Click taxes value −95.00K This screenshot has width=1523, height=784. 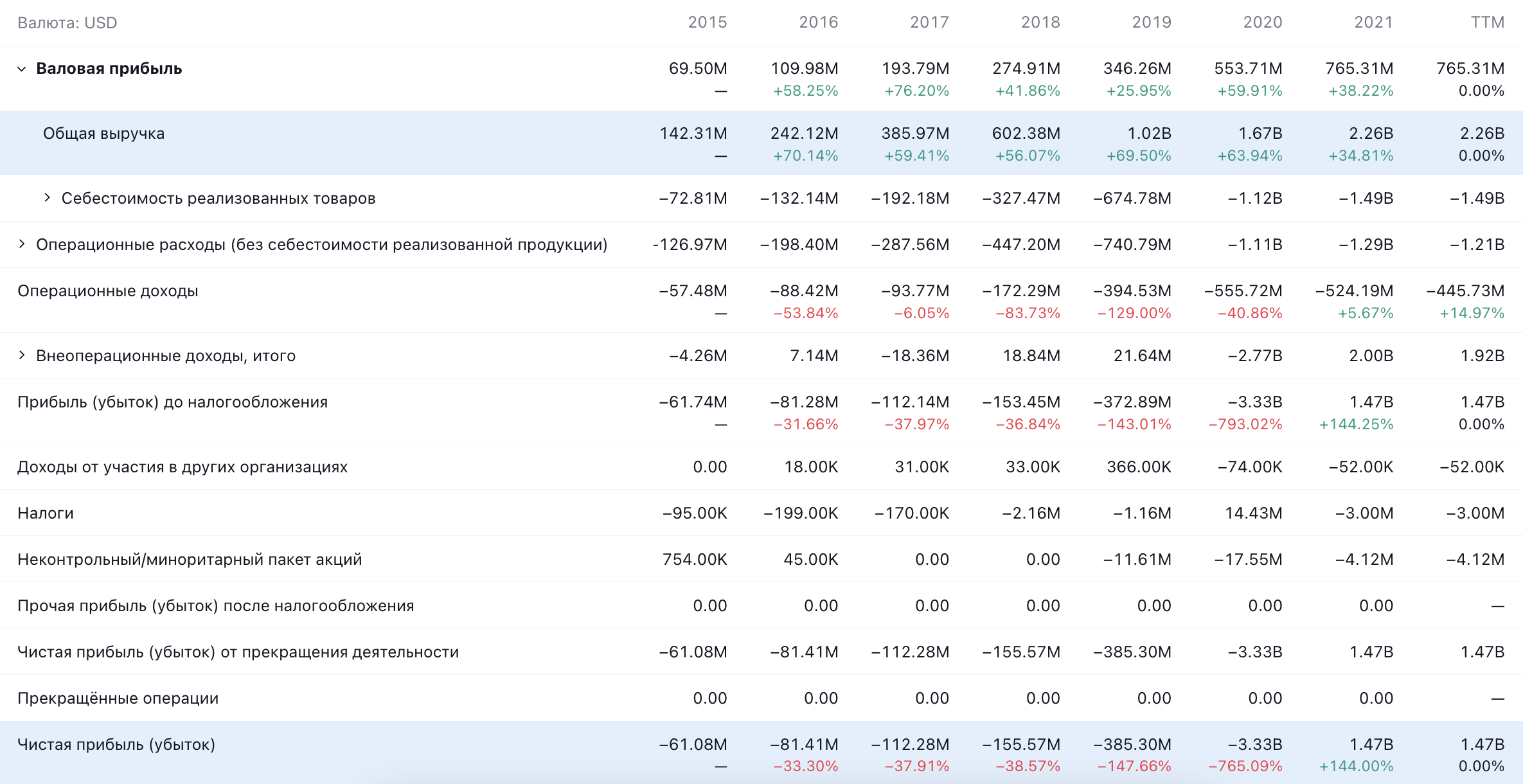[695, 513]
